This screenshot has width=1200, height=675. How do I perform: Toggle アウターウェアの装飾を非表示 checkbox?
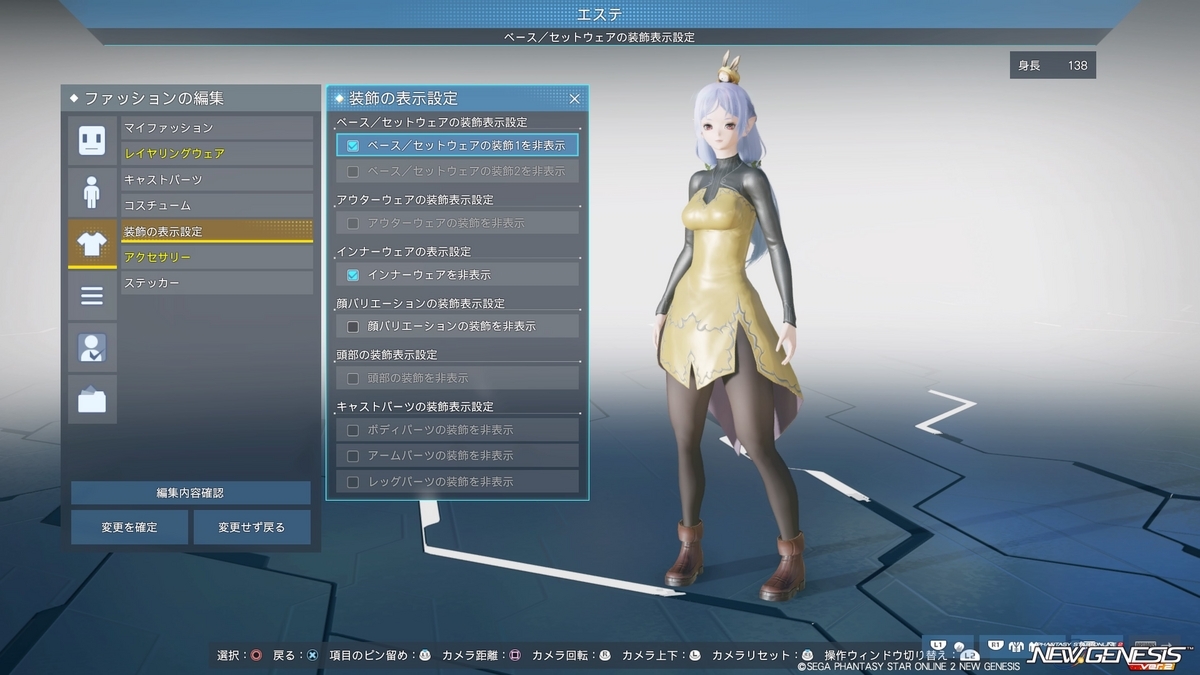click(353, 223)
